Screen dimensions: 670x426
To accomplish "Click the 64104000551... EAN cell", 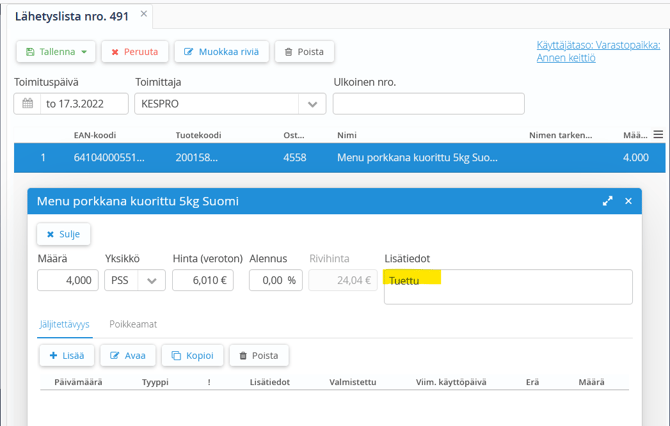I will (x=109, y=158).
